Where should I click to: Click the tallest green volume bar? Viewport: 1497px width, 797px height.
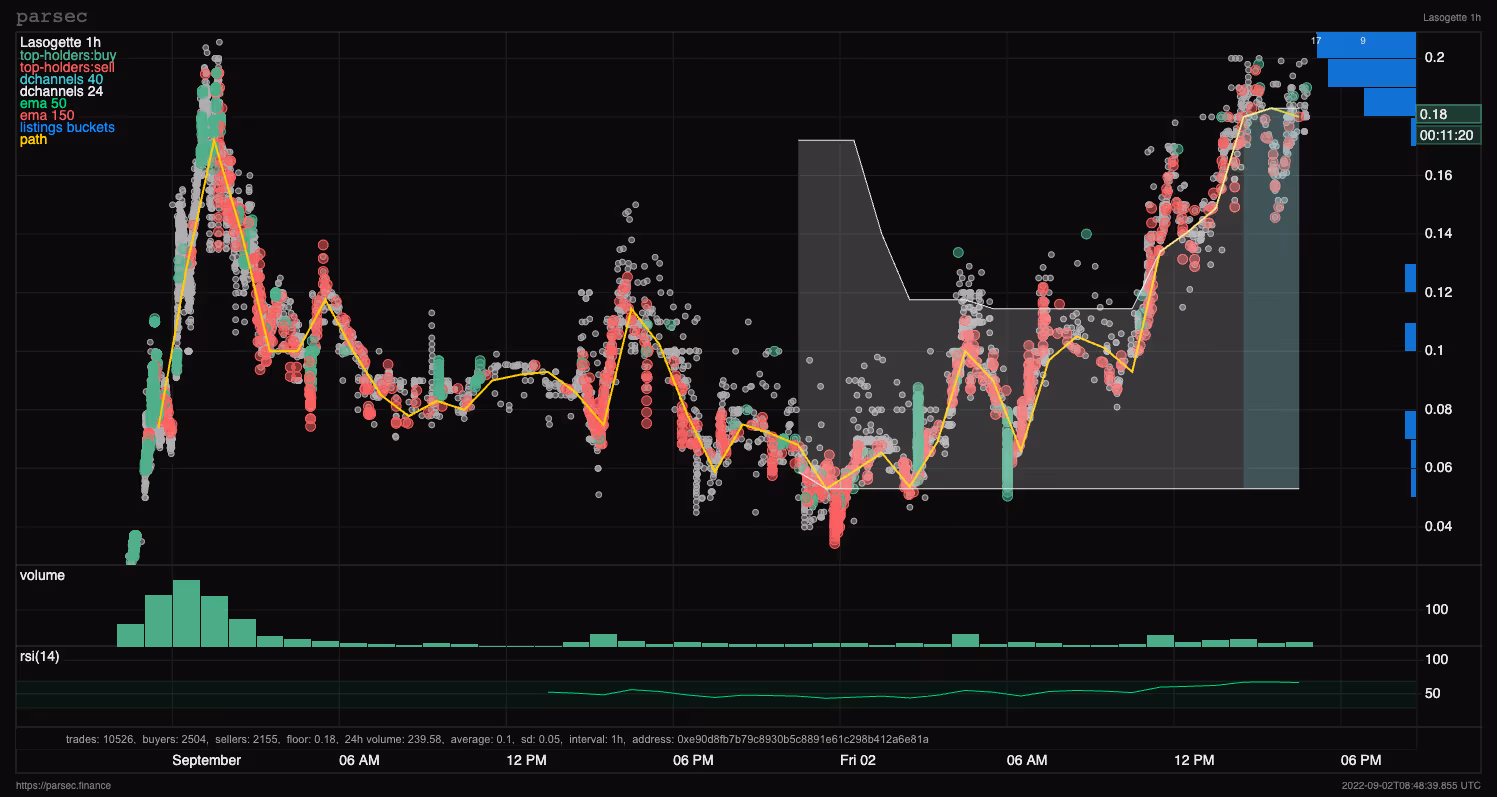tap(187, 613)
